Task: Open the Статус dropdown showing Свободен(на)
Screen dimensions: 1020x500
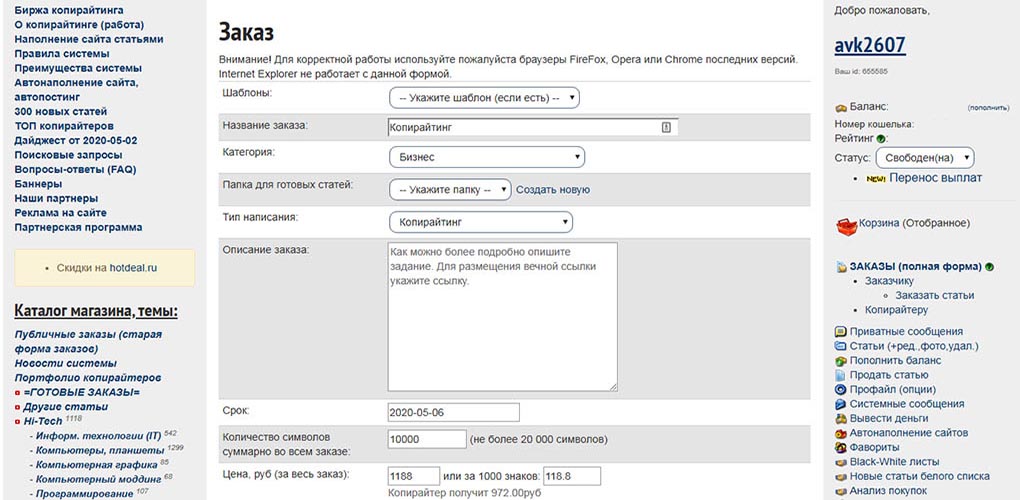Action: (x=925, y=158)
